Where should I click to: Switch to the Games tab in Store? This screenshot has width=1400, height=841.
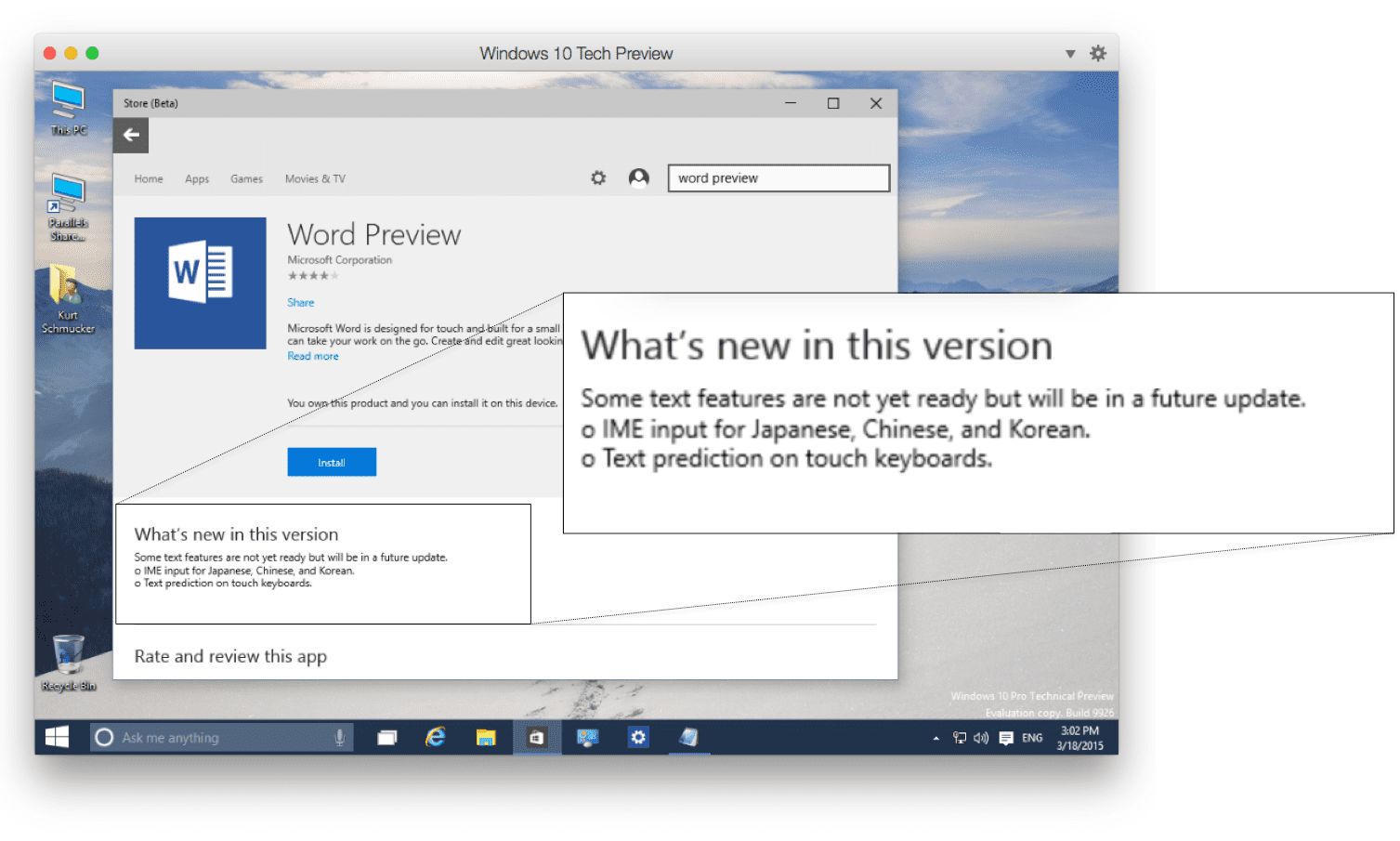[x=246, y=178]
